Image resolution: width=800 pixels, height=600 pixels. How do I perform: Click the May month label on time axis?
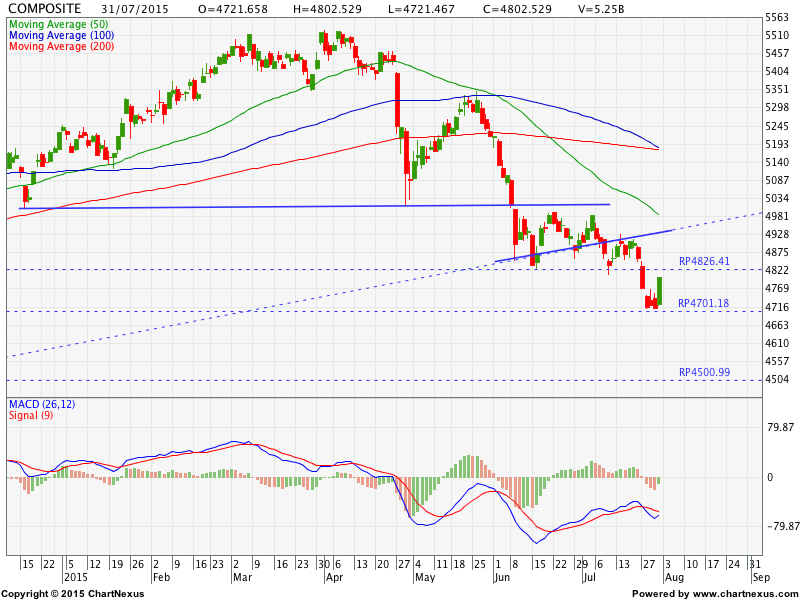pos(424,578)
